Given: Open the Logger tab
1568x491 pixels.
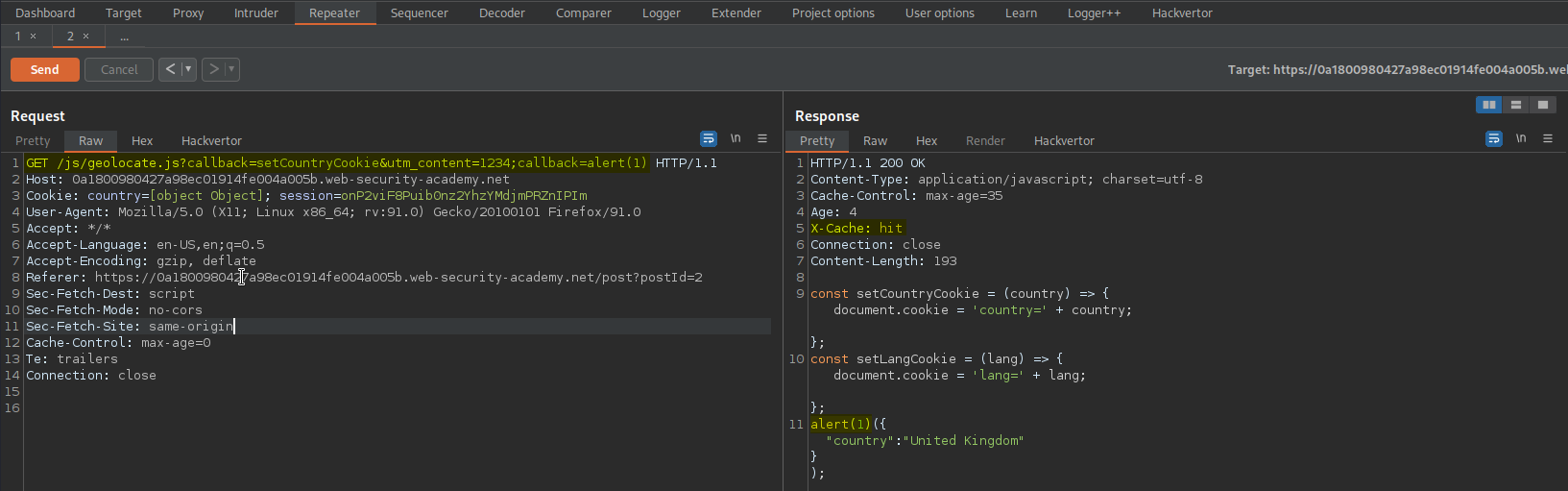Looking at the screenshot, I should [662, 12].
